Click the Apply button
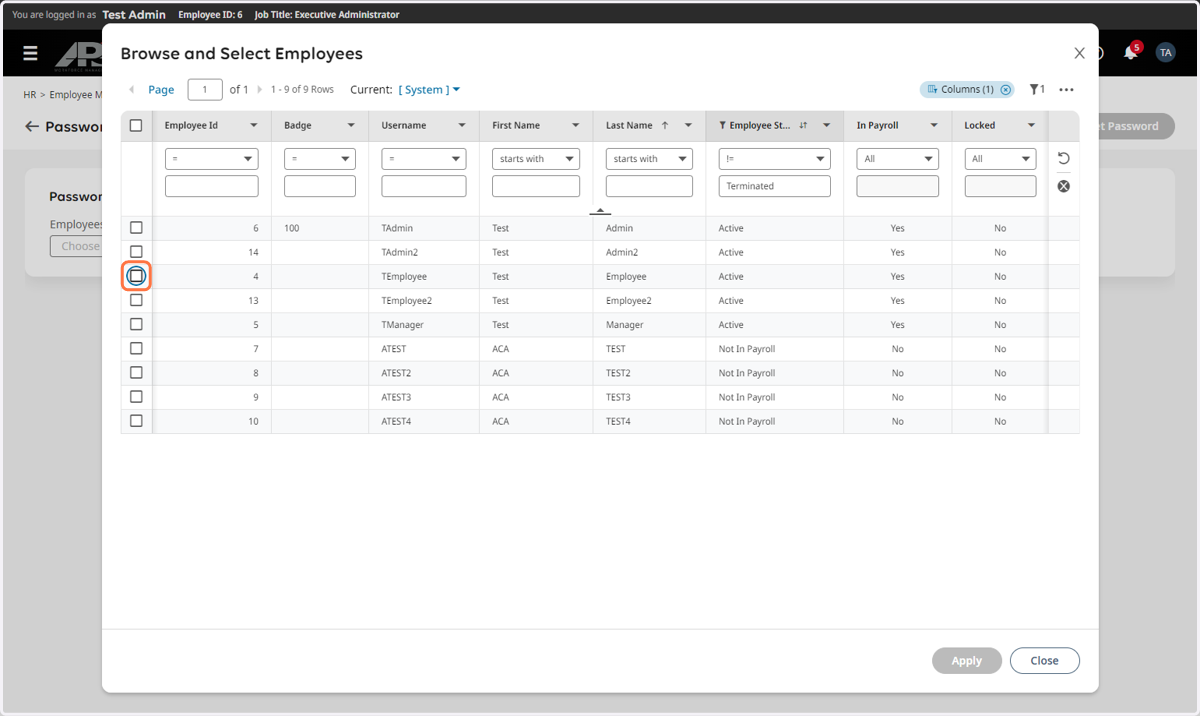The width and height of the screenshot is (1200, 716). 966,660
